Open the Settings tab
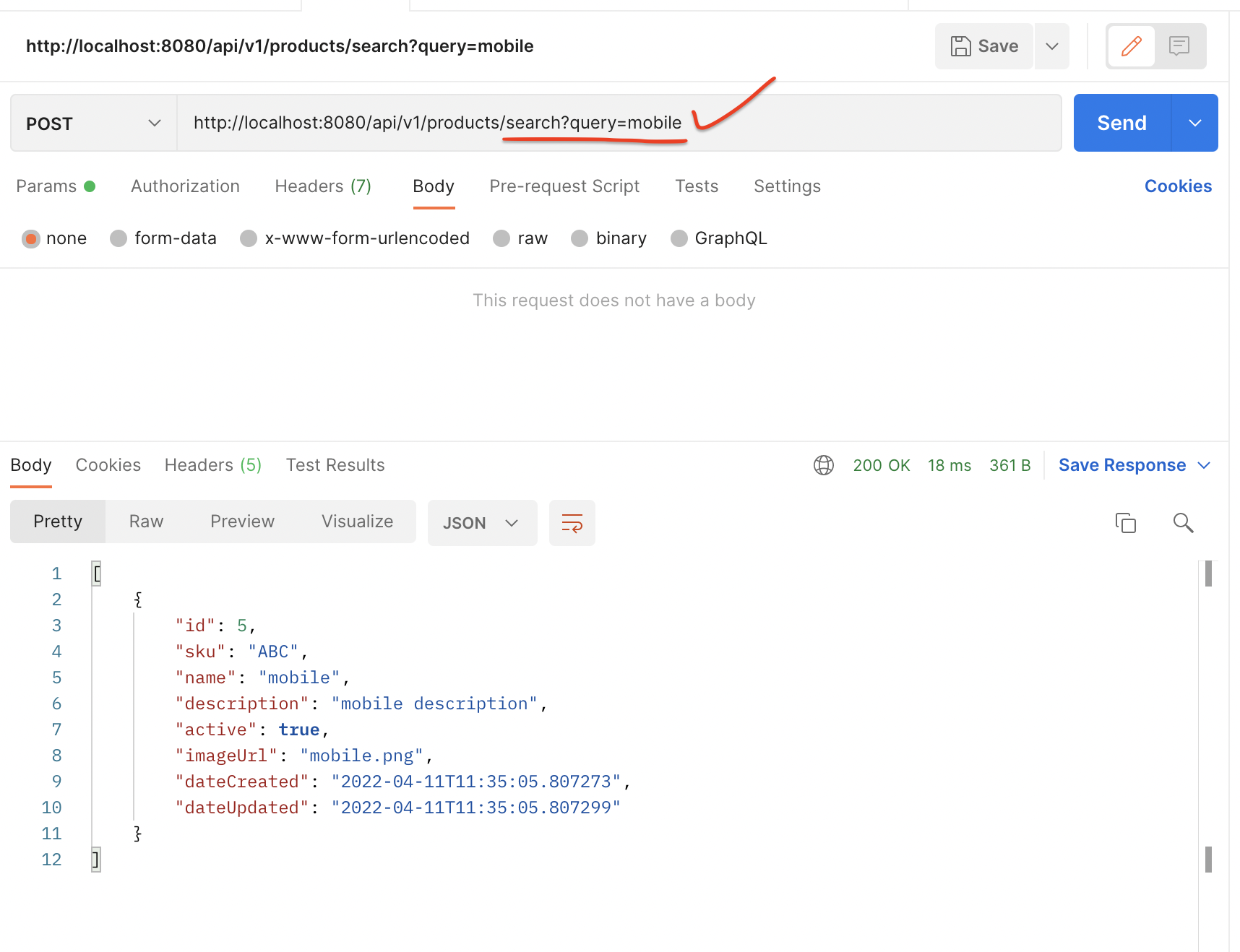The image size is (1240, 952). [x=787, y=186]
